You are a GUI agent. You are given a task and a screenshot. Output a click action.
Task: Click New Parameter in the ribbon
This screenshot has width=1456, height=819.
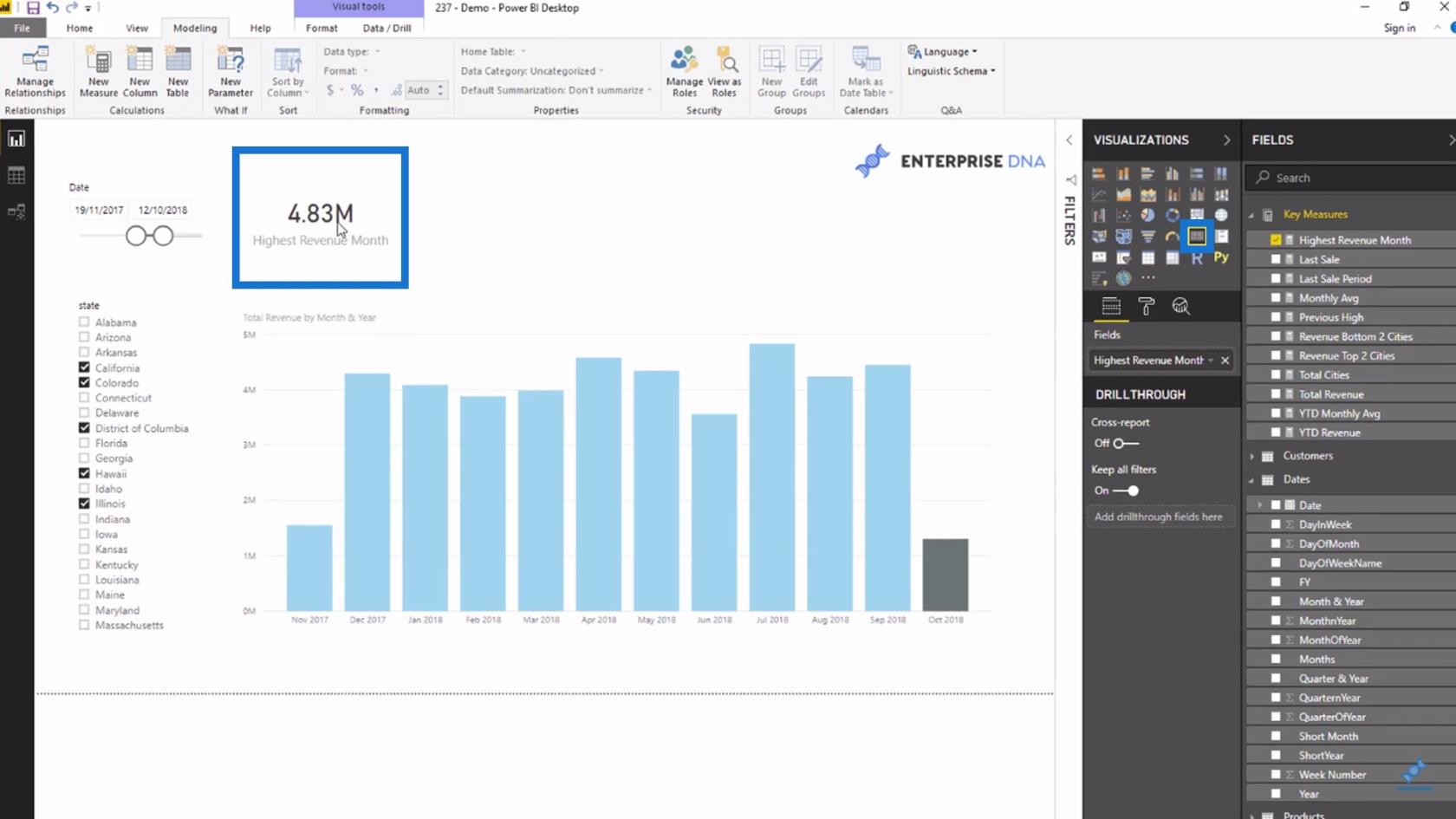[231, 72]
